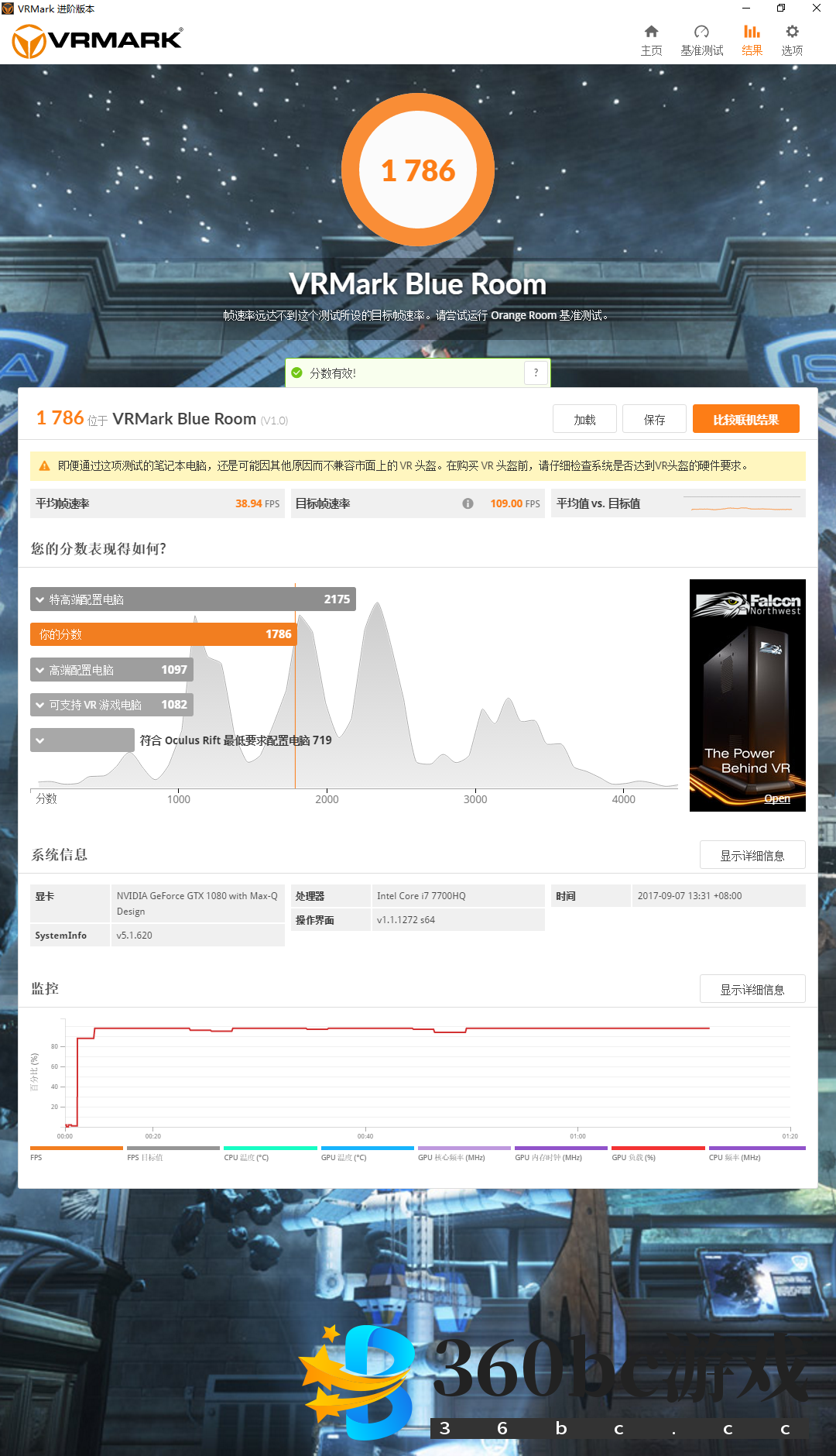This screenshot has width=836, height=1456.
Task: Click the green checkmark next to 分数有效
Action: [296, 373]
